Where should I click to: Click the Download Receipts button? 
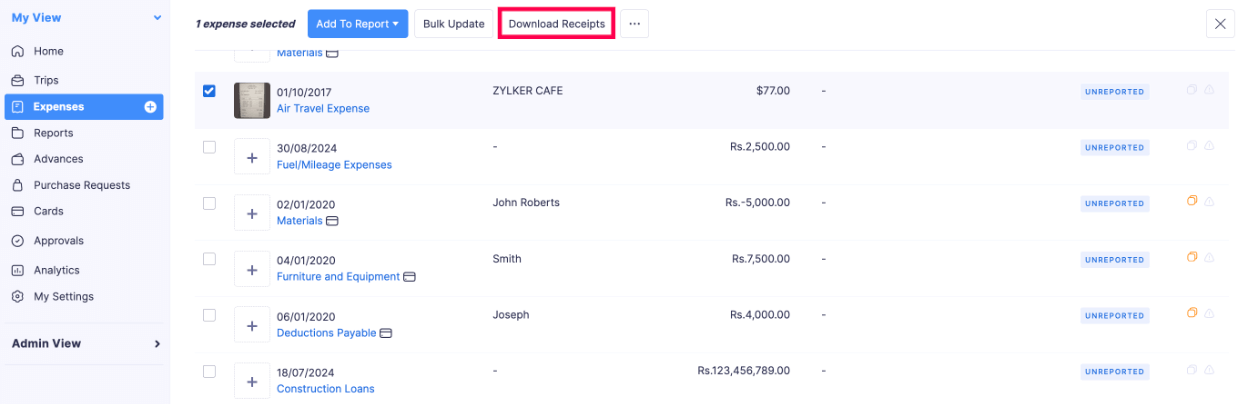(x=557, y=24)
